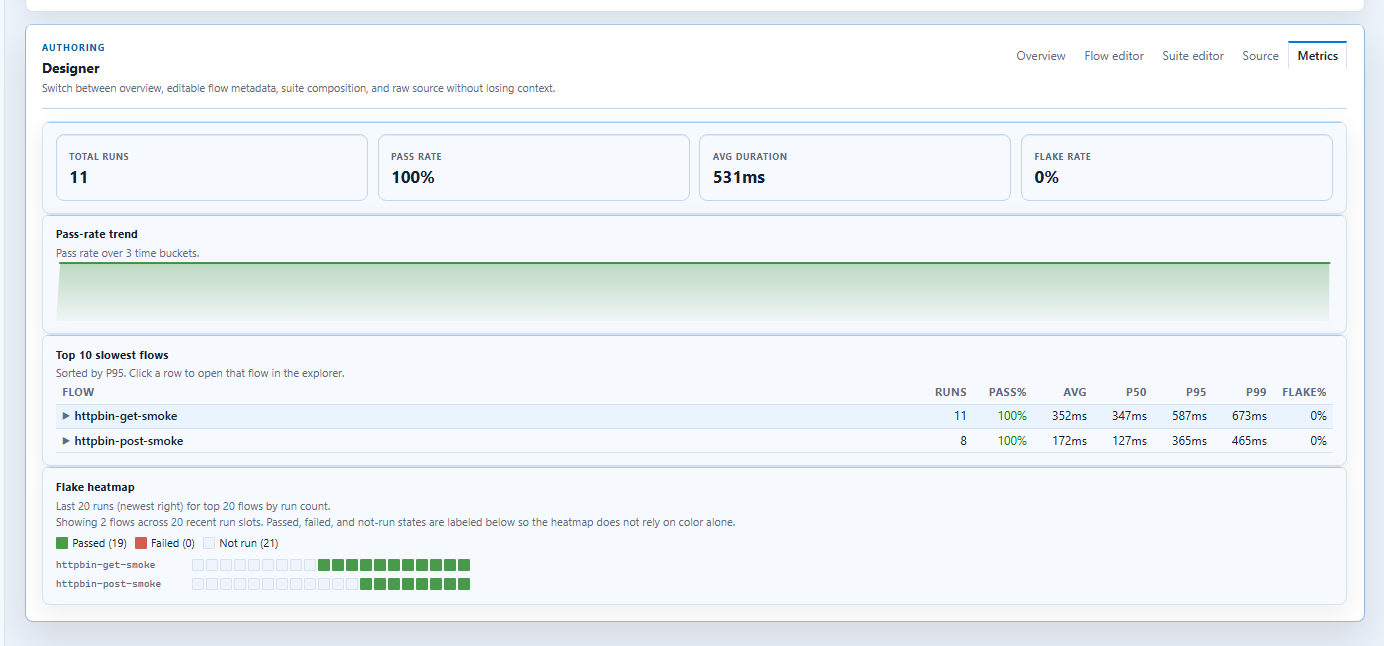
Task: Click the P95 column header
Action: coord(1196,392)
